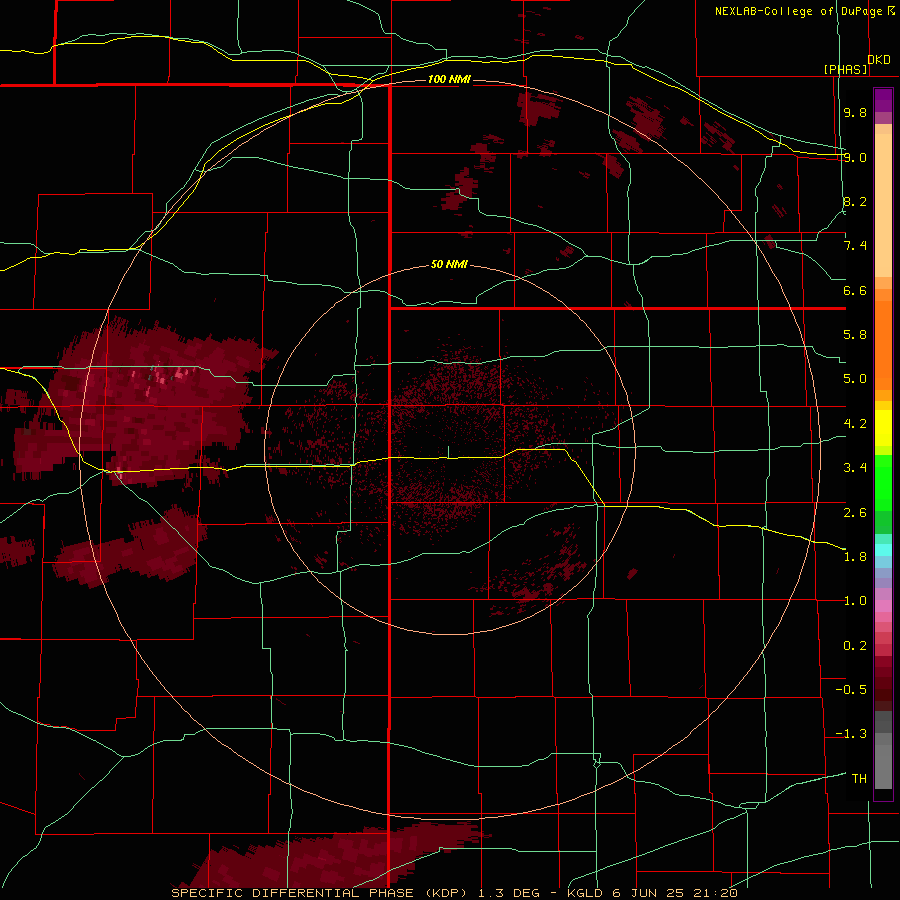Select the 1.8 scale value
This screenshot has width=900, height=900.
pos(855,557)
